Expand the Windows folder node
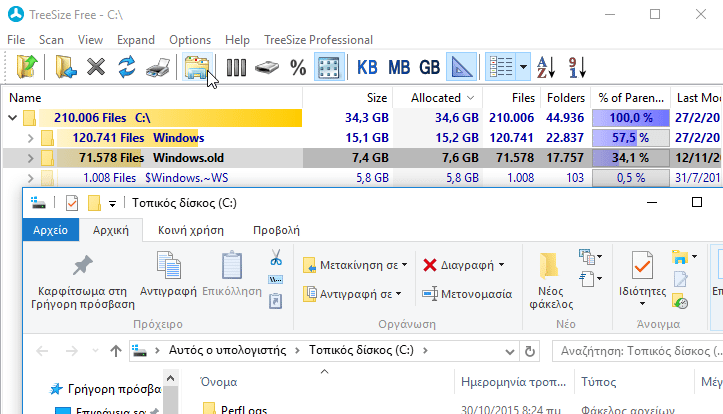 (30, 138)
